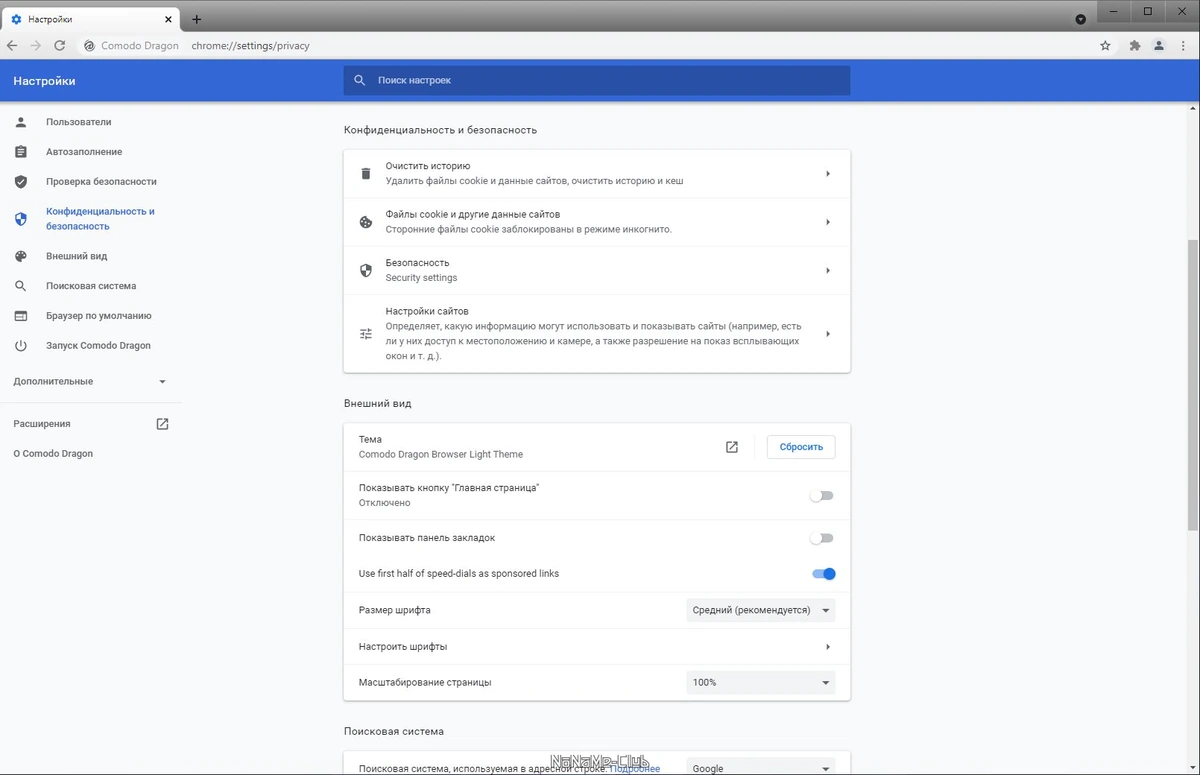This screenshot has height=775, width=1200.
Task: Click the Поисковая система magnifier icon
Action: click(21, 286)
